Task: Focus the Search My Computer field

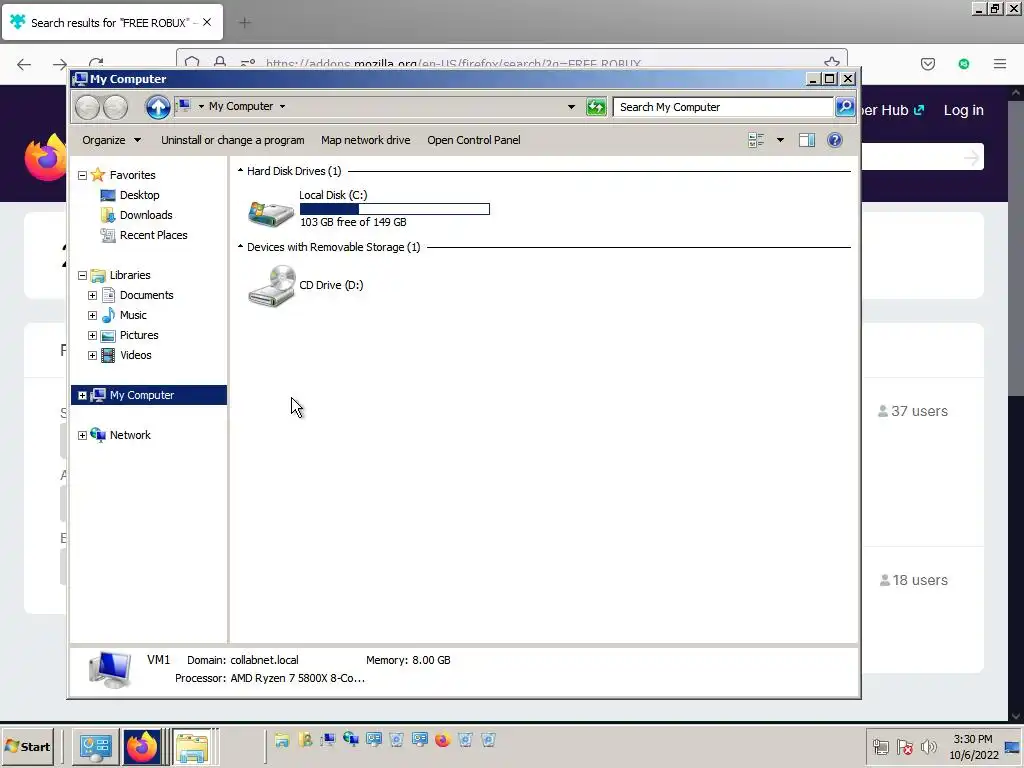Action: tap(724, 107)
